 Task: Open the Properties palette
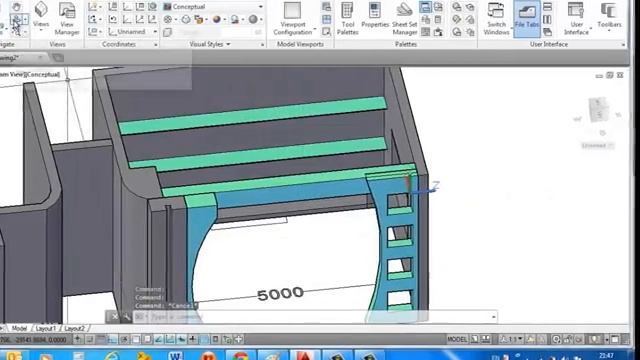[375, 16]
